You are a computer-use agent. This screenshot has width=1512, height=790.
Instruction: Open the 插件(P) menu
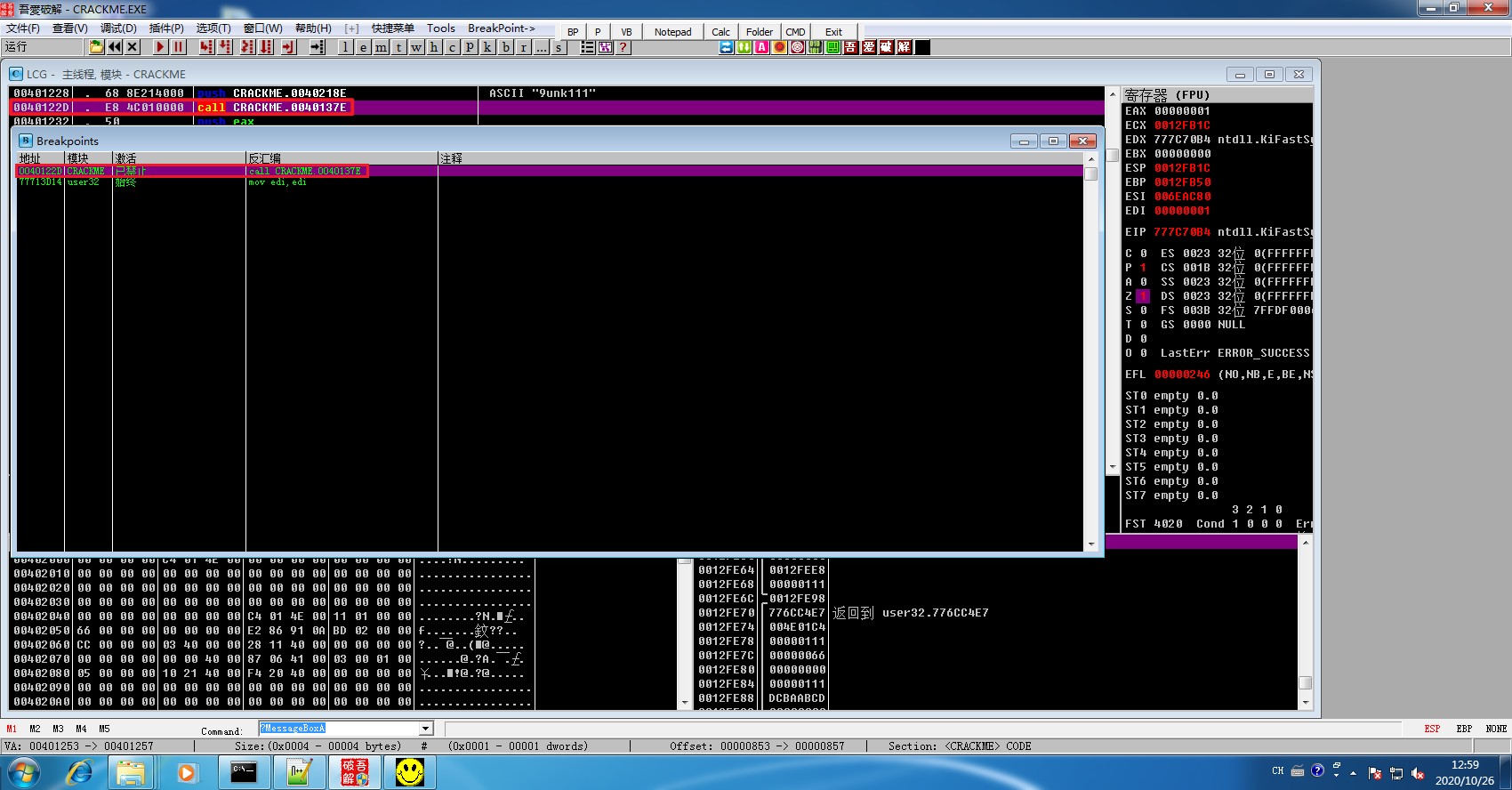point(166,28)
